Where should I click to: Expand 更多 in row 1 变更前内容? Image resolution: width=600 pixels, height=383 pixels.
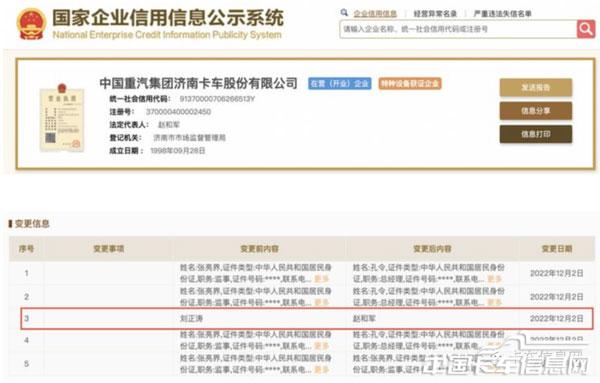pyautogui.click(x=322, y=279)
